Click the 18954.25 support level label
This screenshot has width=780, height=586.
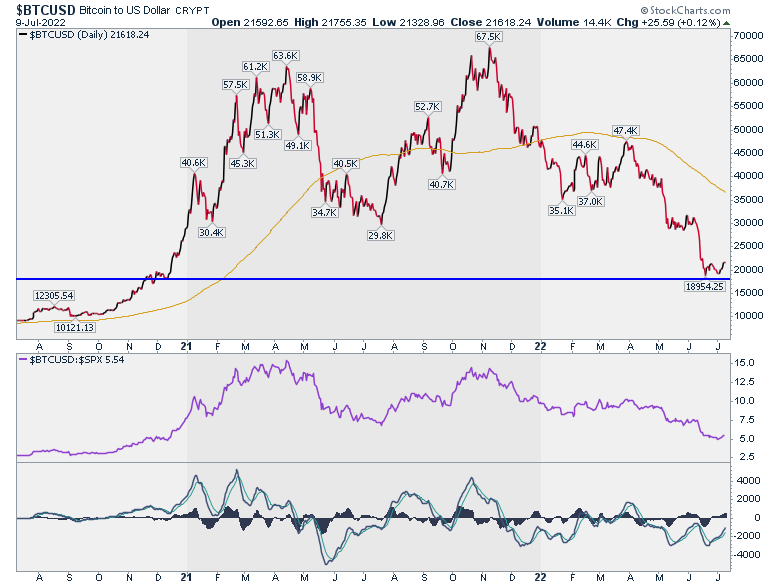[x=704, y=286]
